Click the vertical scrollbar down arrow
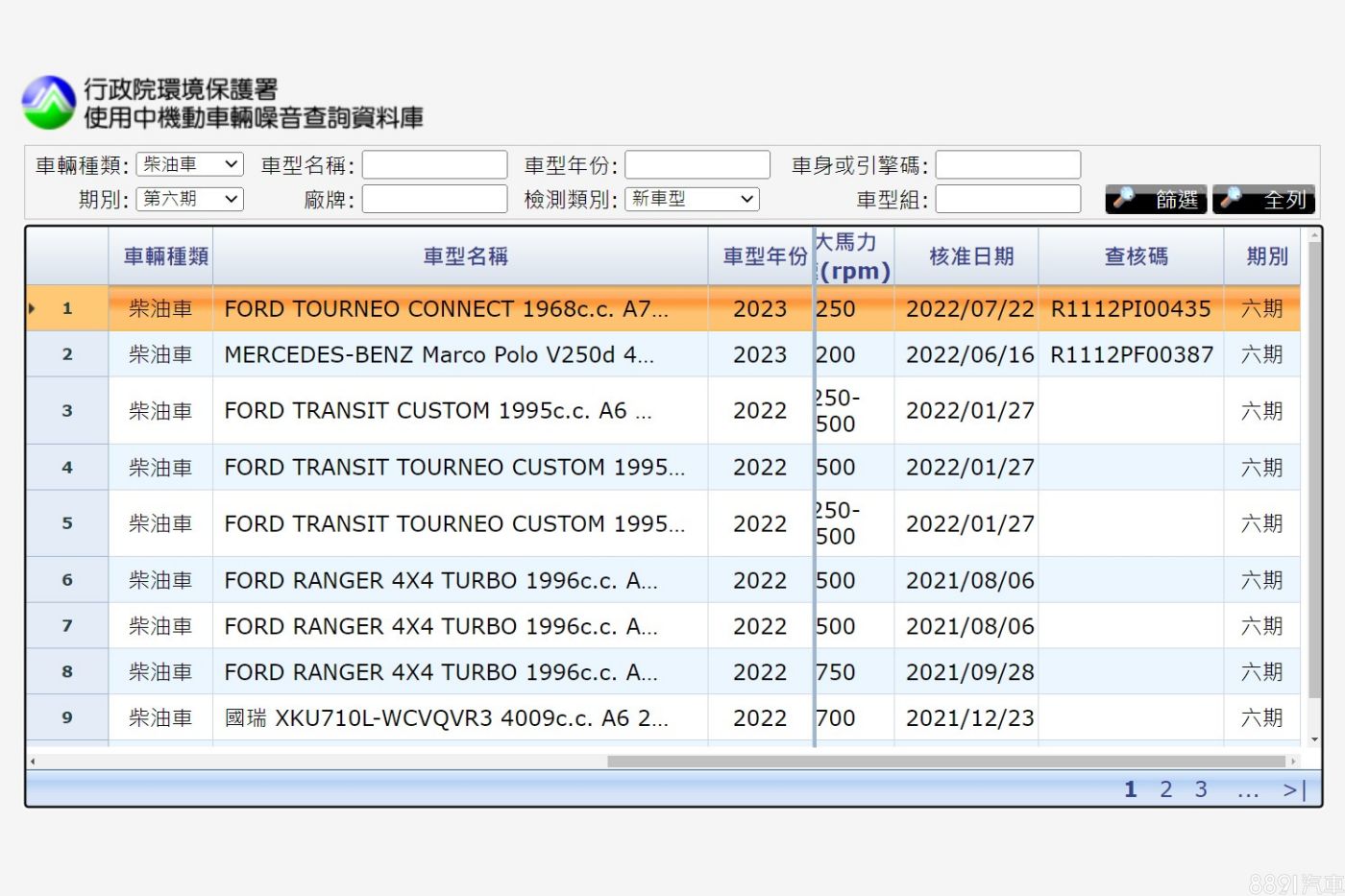 point(1314,739)
